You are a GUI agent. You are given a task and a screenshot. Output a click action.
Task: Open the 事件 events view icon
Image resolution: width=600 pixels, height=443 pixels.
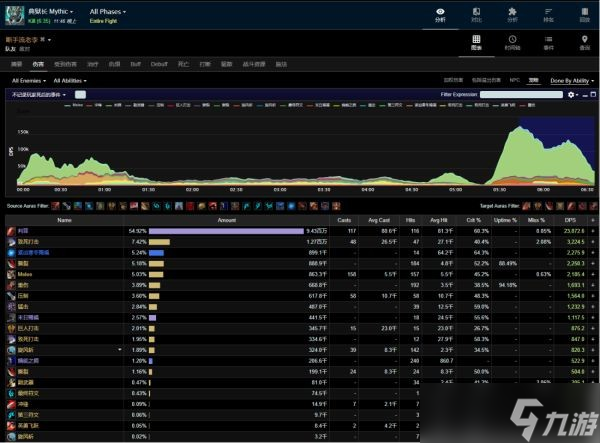pyautogui.click(x=547, y=42)
